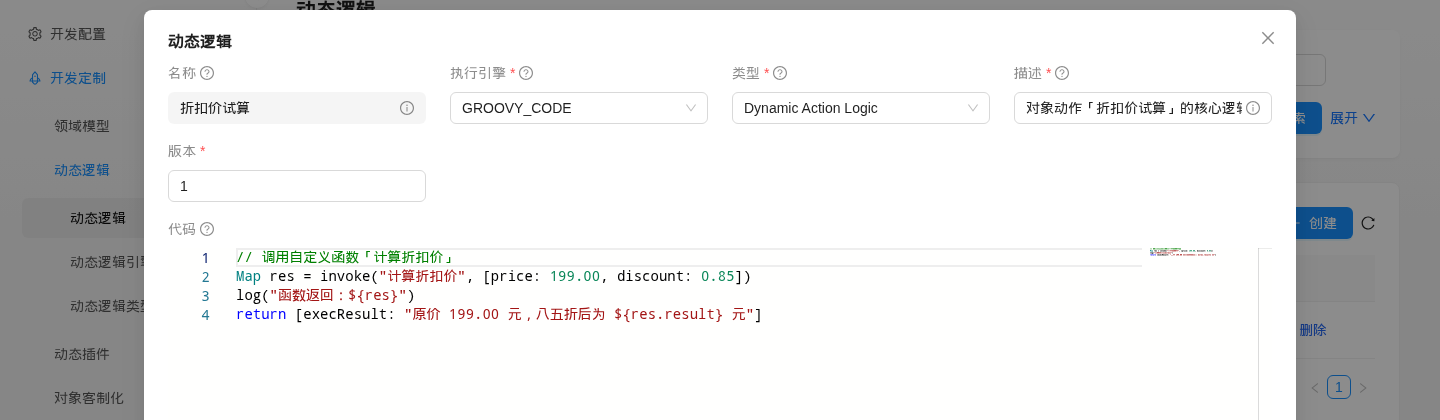Click page number 1 in pagination

click(x=1339, y=387)
